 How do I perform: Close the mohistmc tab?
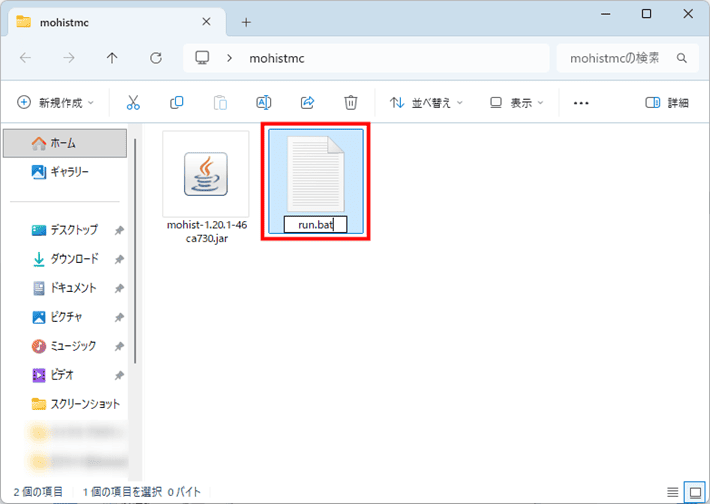click(206, 22)
